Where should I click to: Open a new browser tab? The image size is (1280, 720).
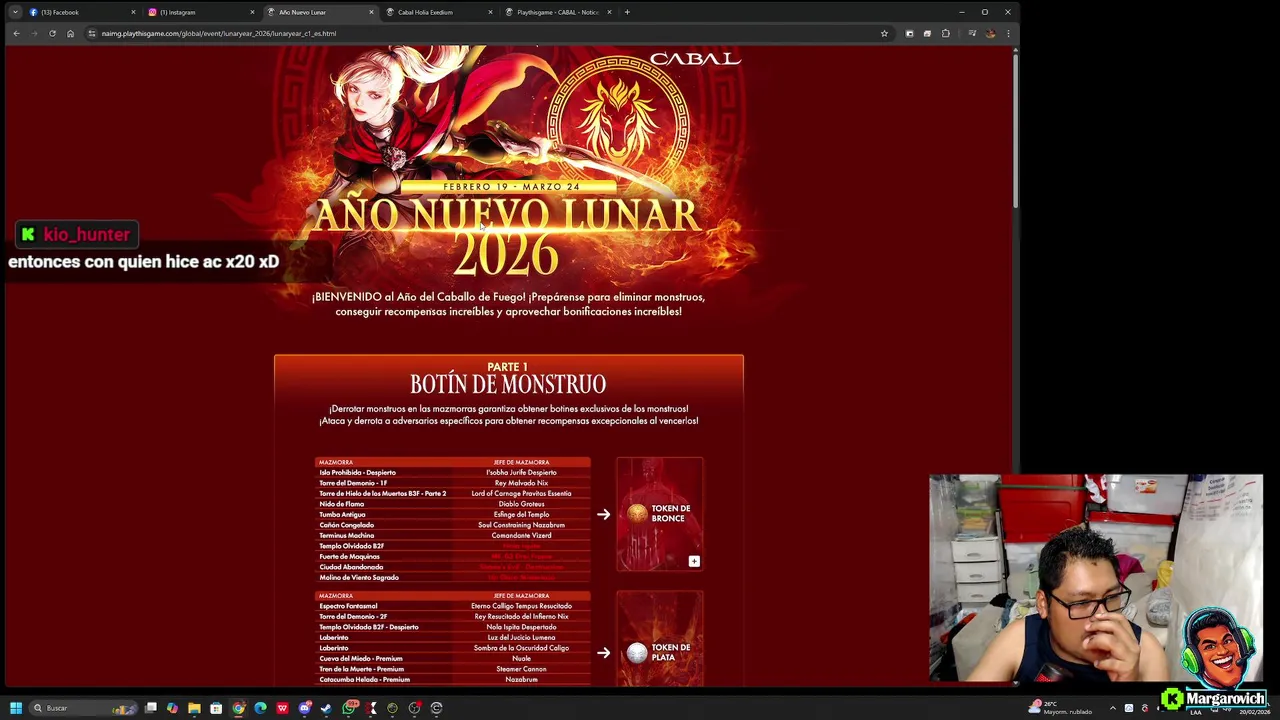tap(627, 12)
